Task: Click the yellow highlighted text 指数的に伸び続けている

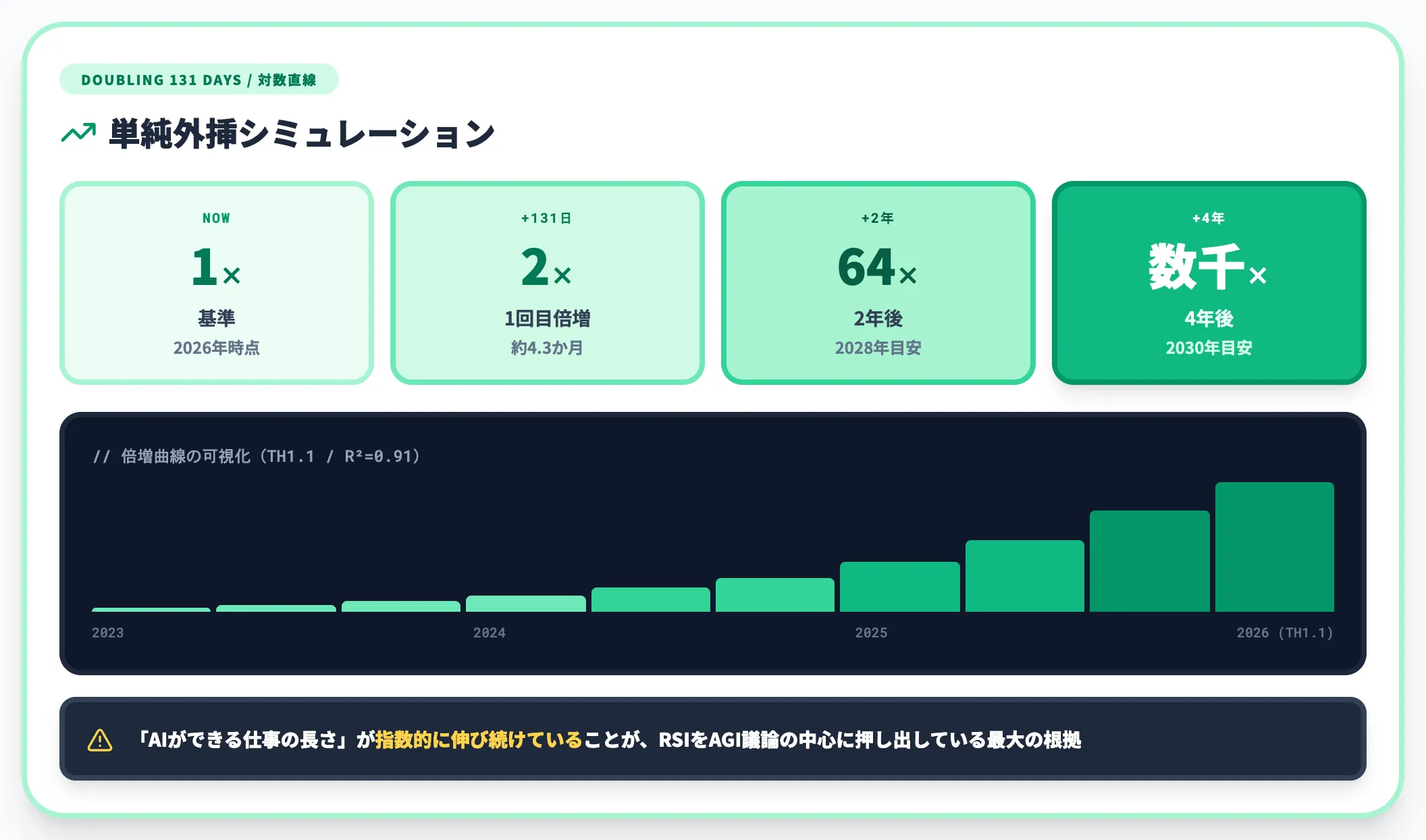Action: point(479,740)
